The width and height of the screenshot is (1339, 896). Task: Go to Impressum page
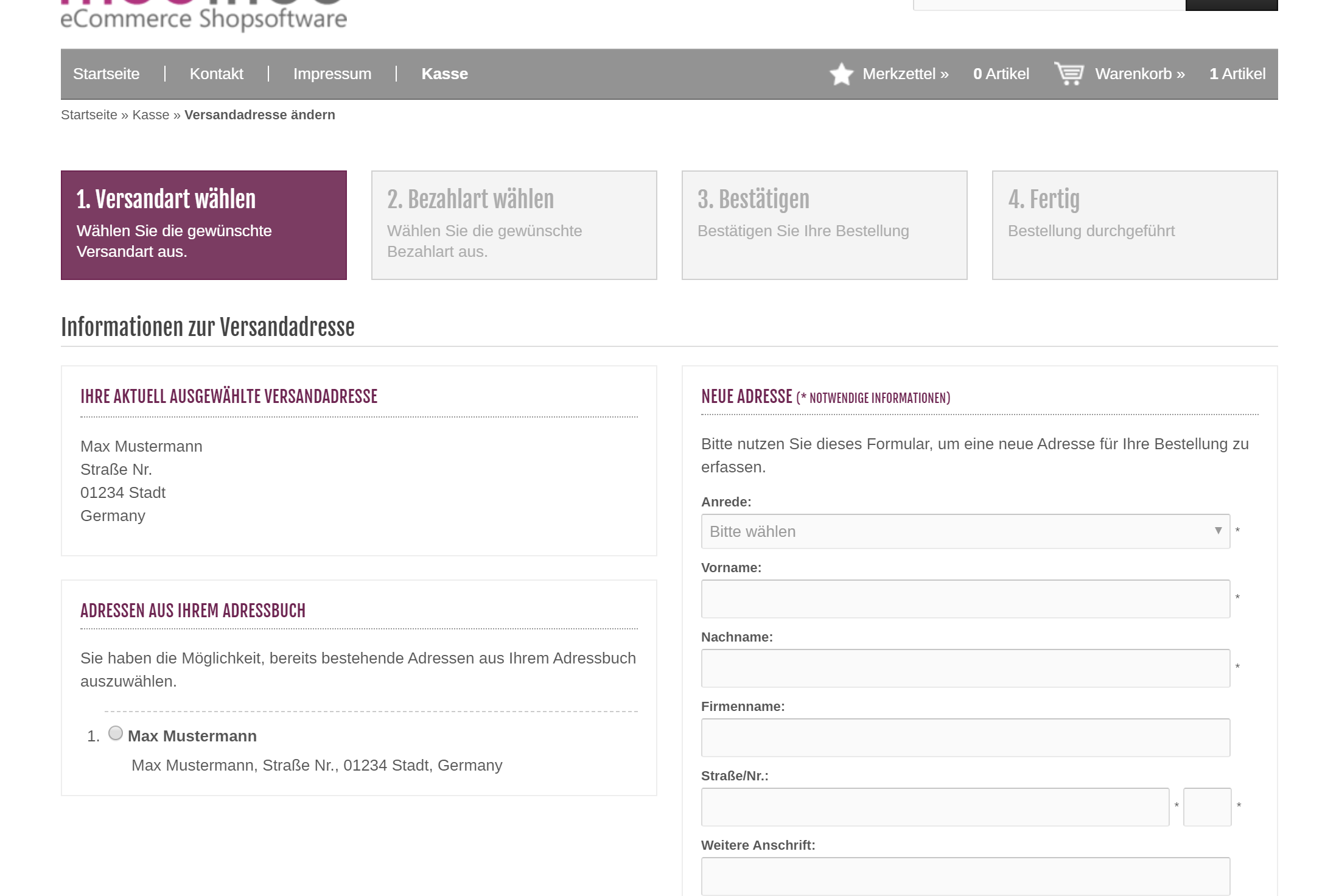332,74
